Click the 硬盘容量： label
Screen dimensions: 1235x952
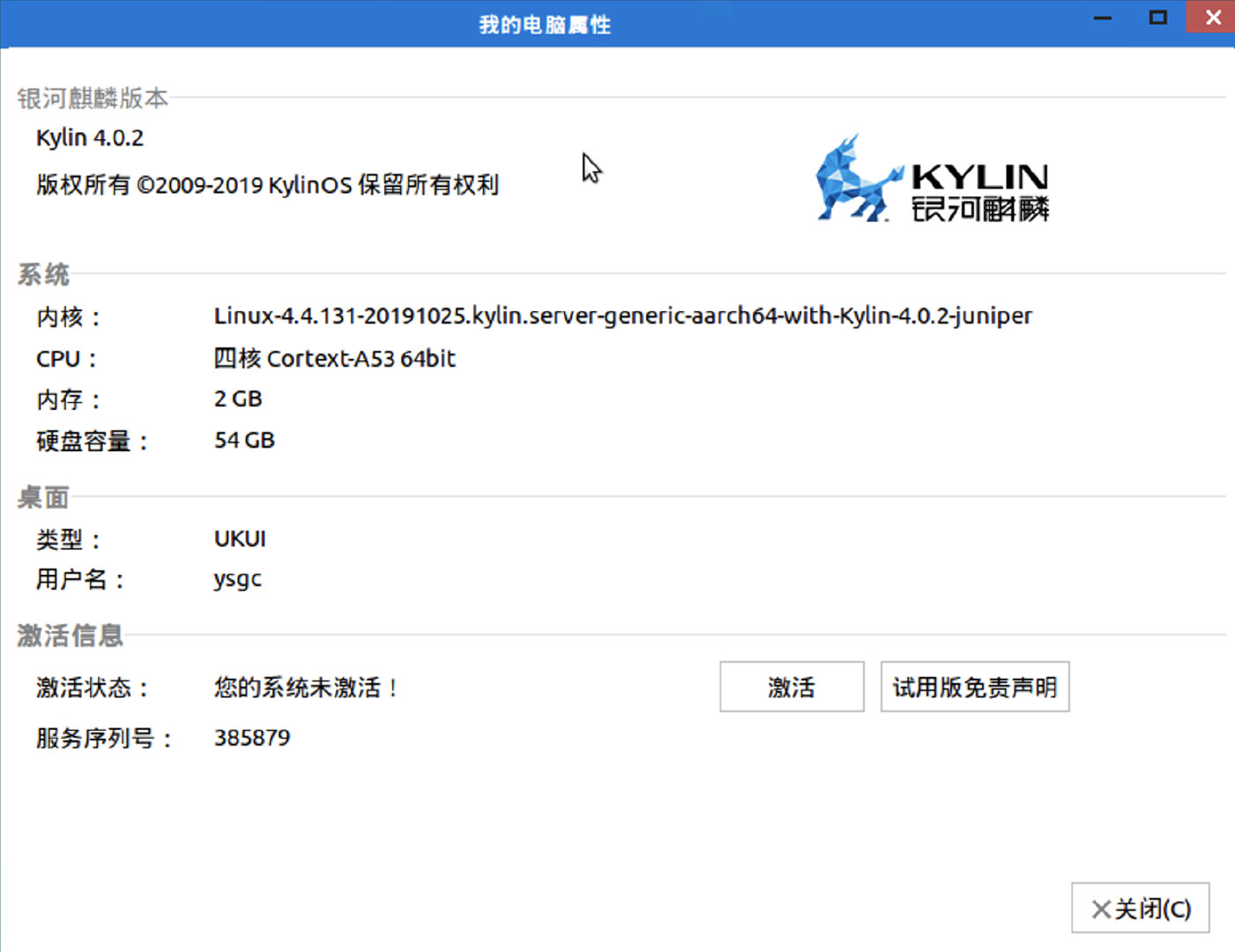pyautogui.click(x=93, y=441)
